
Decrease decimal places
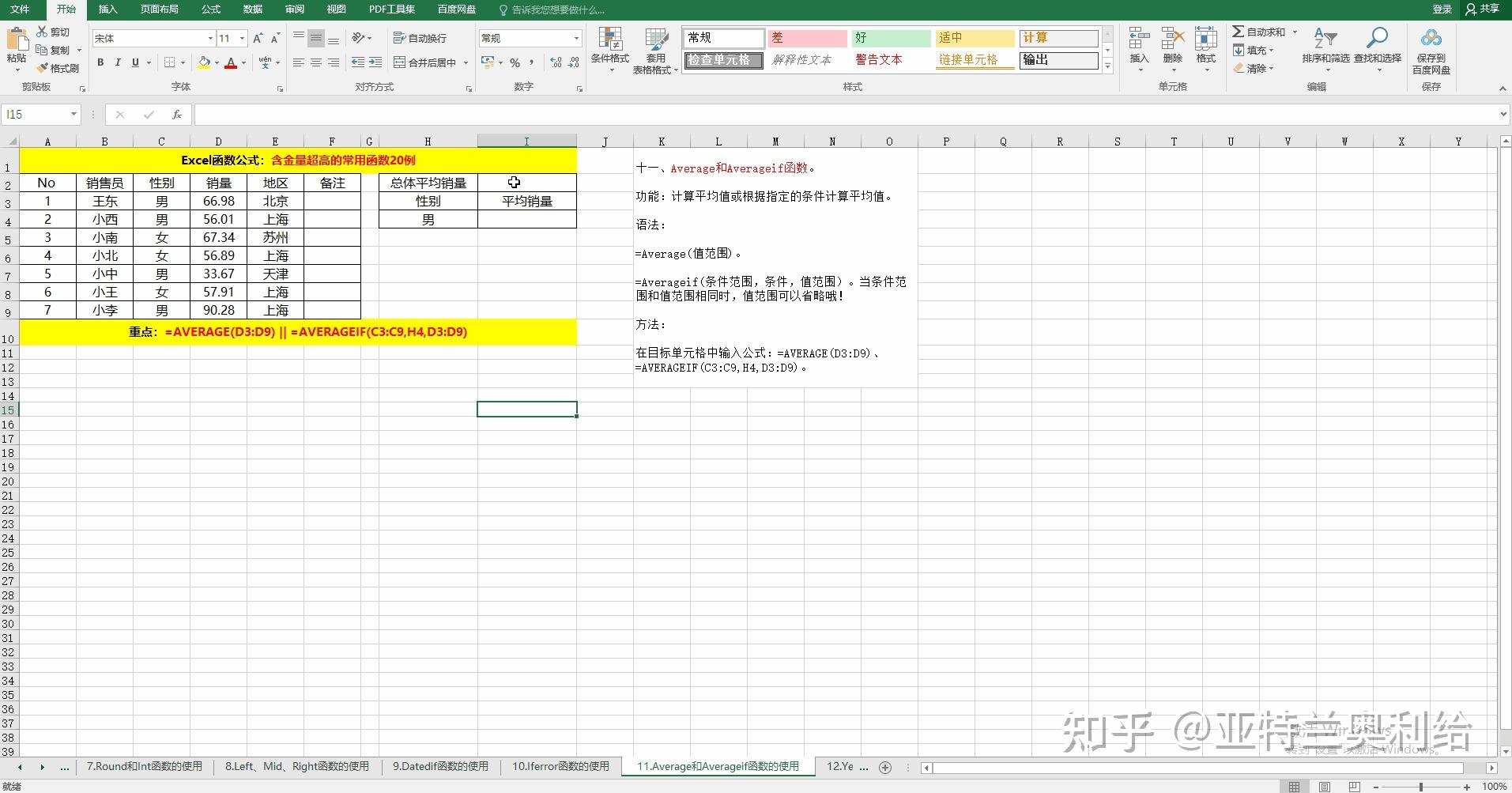[573, 62]
